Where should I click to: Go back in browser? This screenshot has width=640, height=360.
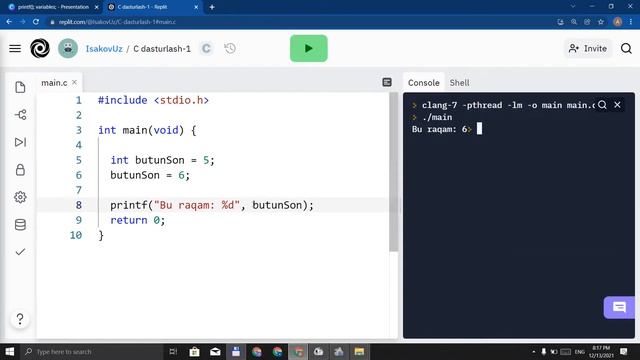coord(9,22)
